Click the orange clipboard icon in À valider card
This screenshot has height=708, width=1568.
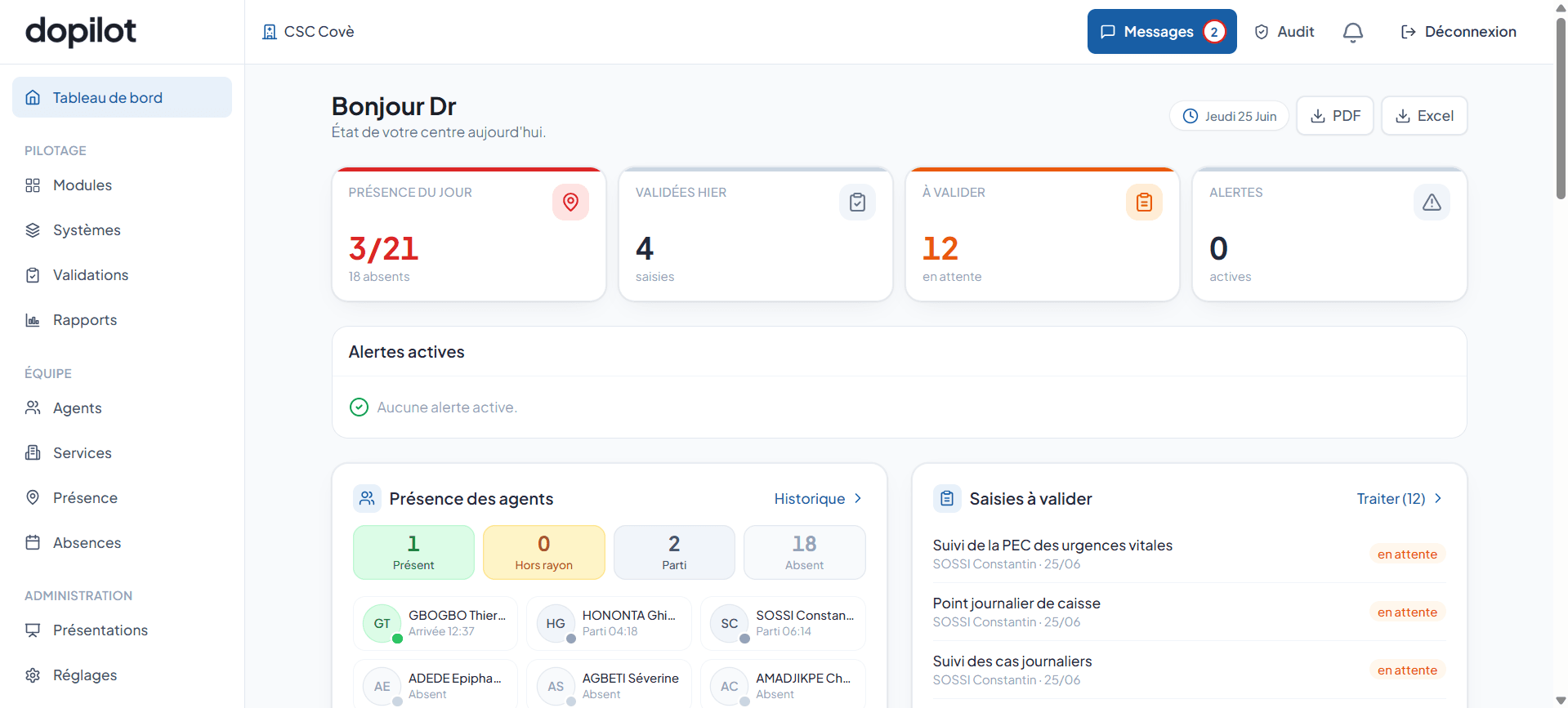(x=1144, y=202)
